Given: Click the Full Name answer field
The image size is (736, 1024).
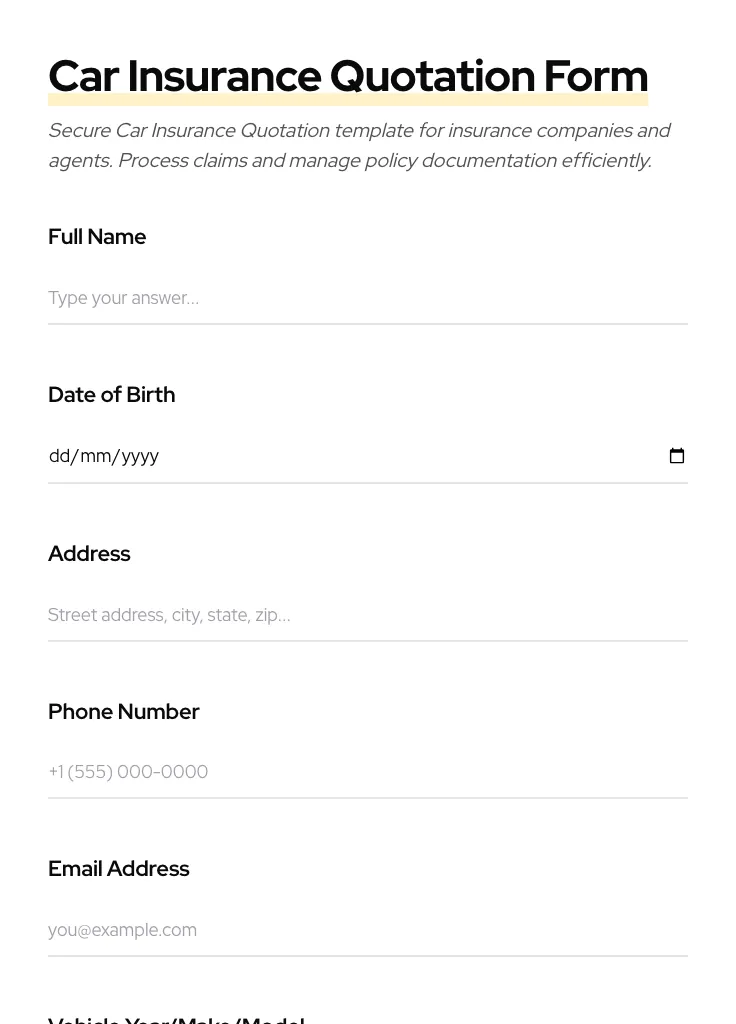Looking at the screenshot, I should tap(367, 298).
